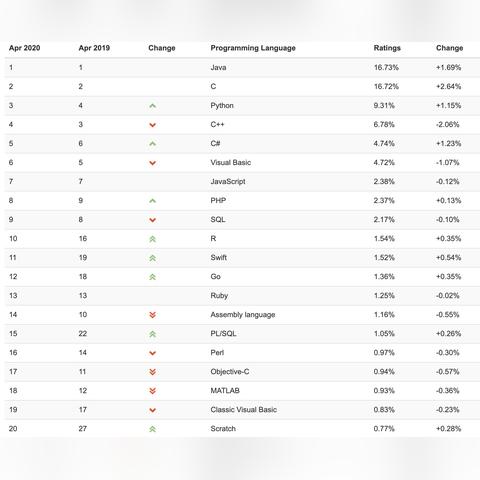Click the Programming Language column header
The height and width of the screenshot is (480, 480).
[x=253, y=48]
